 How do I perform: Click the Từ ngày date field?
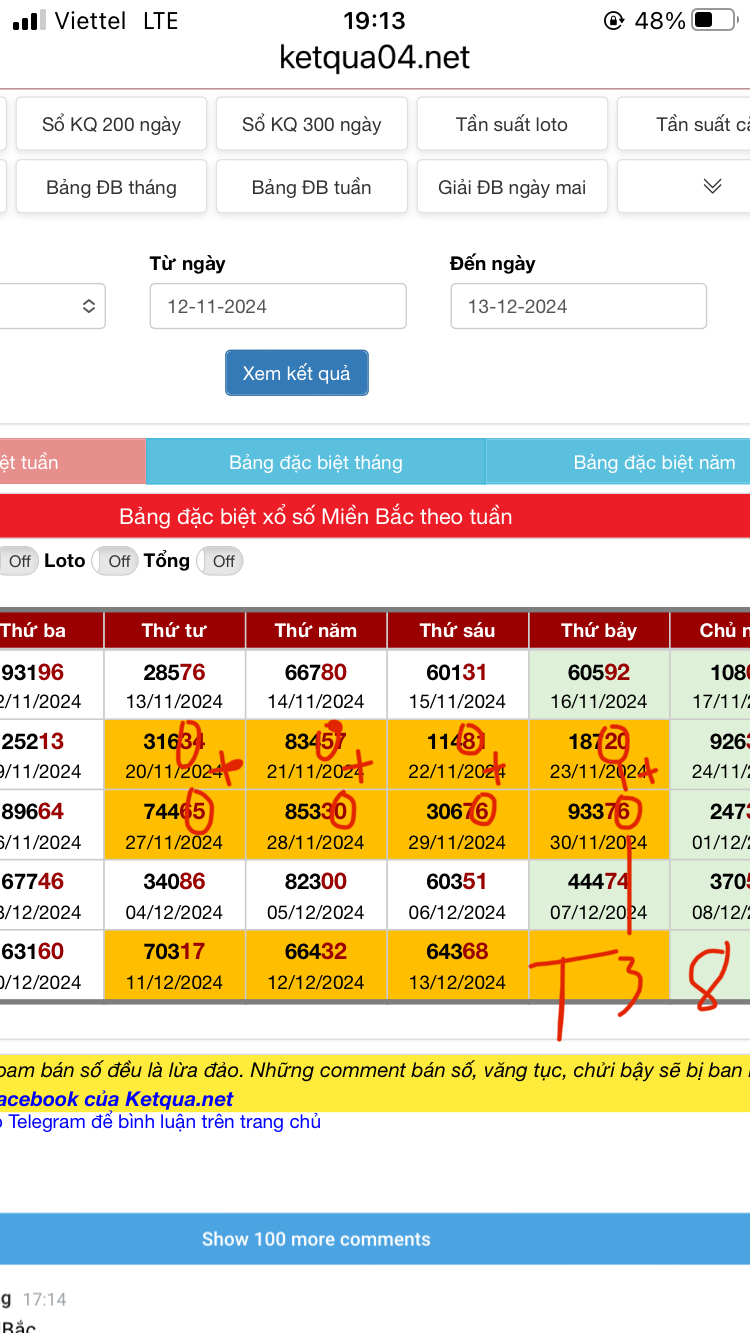coord(277,306)
